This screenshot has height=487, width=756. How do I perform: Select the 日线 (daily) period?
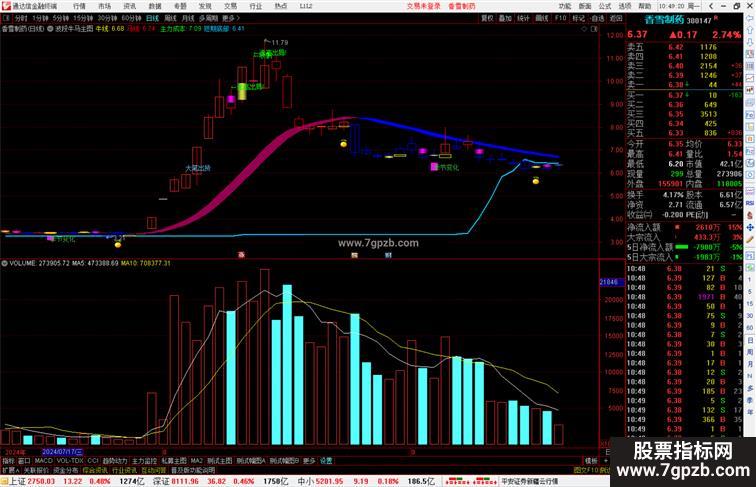point(152,18)
